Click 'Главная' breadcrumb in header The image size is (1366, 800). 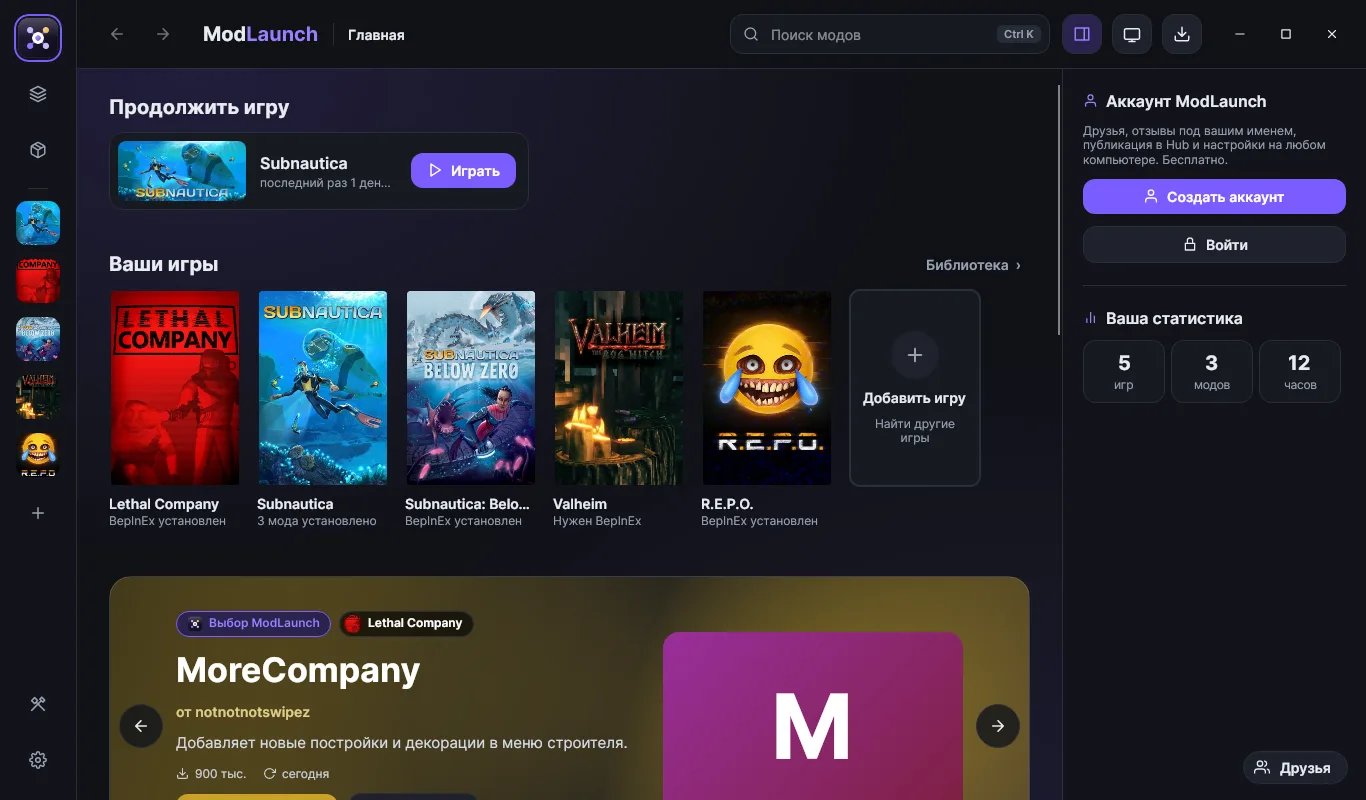(x=376, y=35)
